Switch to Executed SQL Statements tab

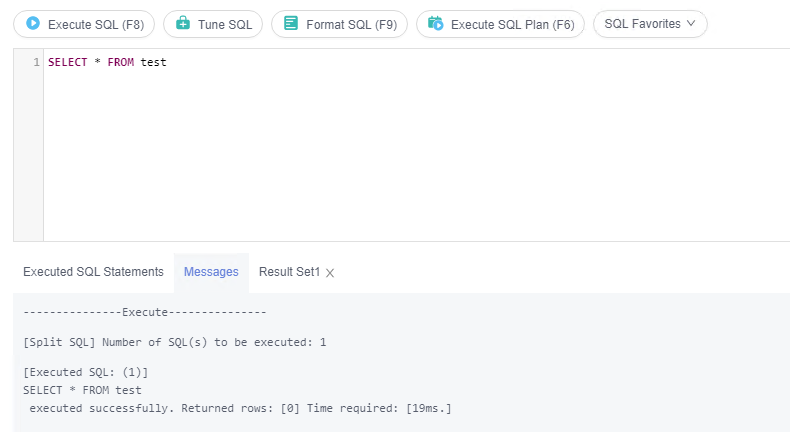coord(93,272)
